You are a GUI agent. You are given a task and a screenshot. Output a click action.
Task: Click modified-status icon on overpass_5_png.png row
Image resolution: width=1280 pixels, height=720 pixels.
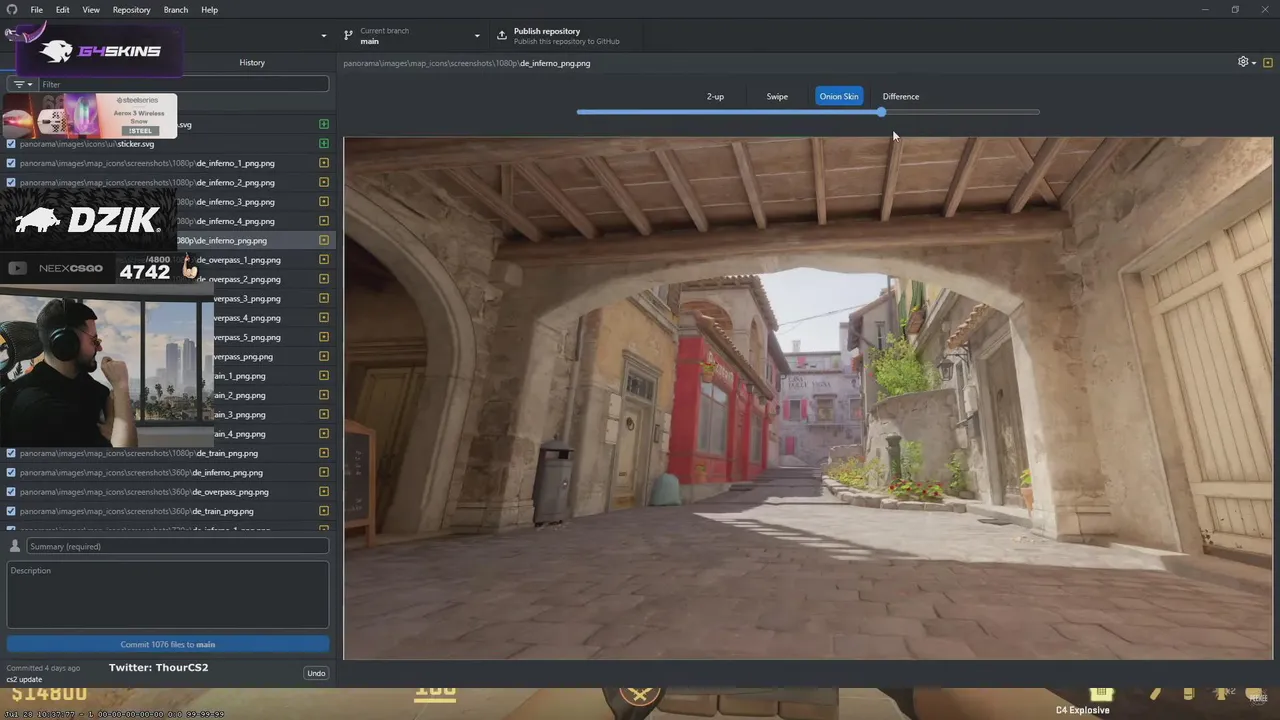[x=324, y=337]
